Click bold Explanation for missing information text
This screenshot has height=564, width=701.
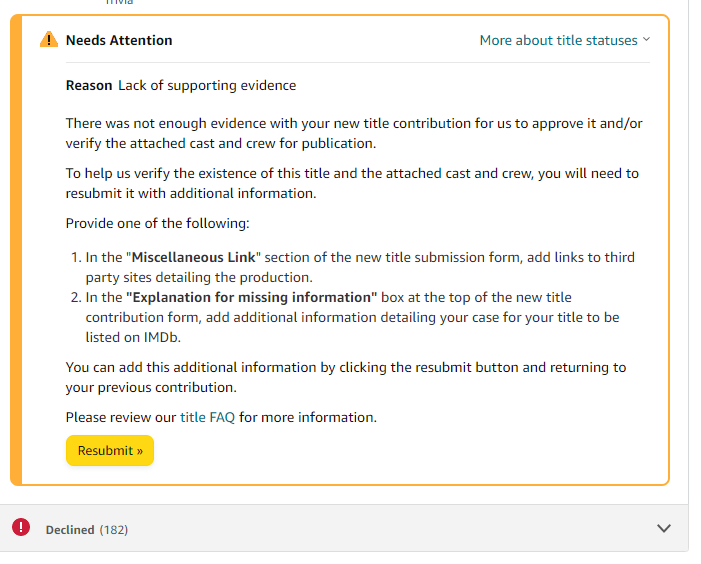pos(251,297)
